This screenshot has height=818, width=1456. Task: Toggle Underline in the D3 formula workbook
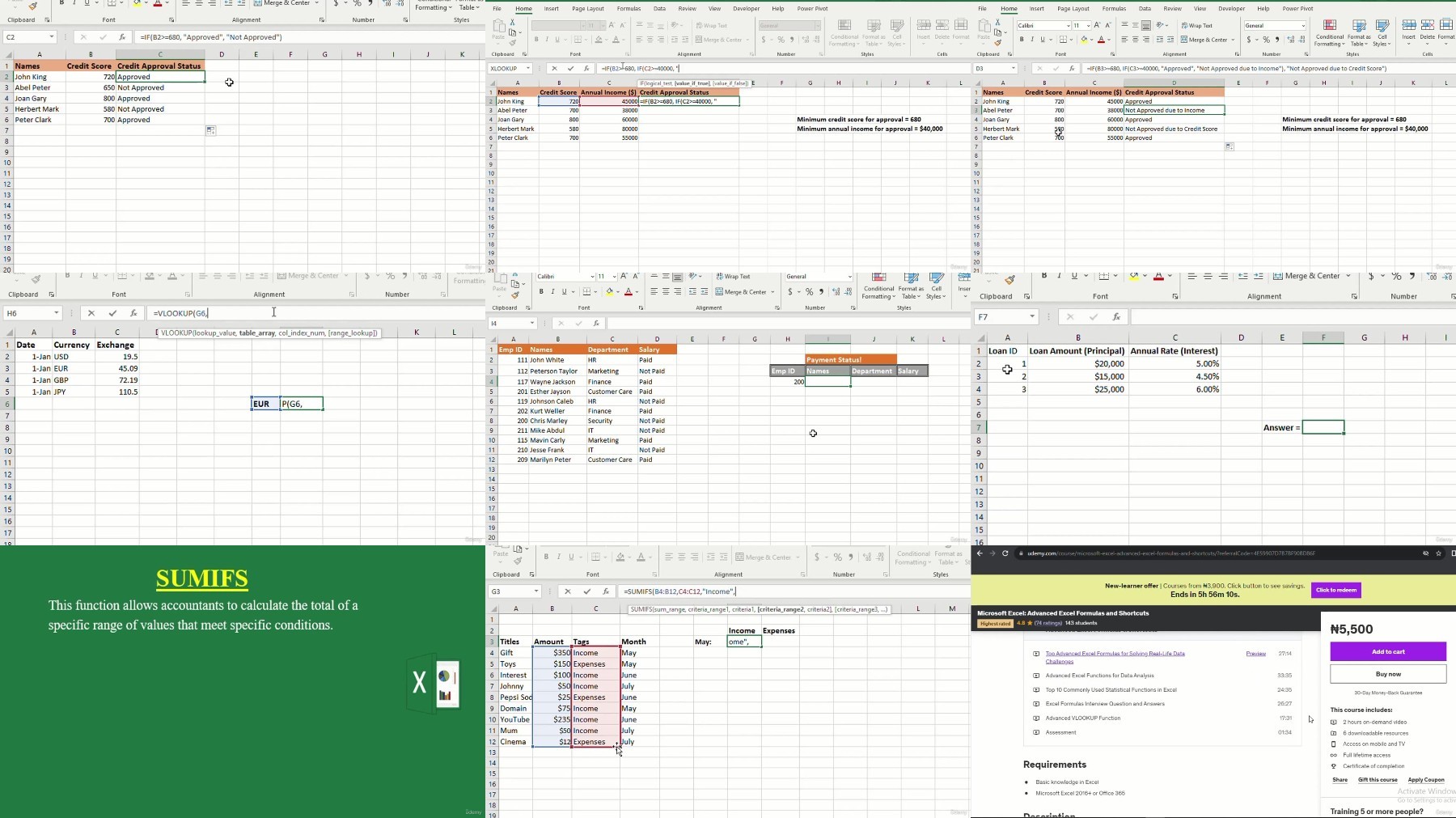(x=1043, y=40)
